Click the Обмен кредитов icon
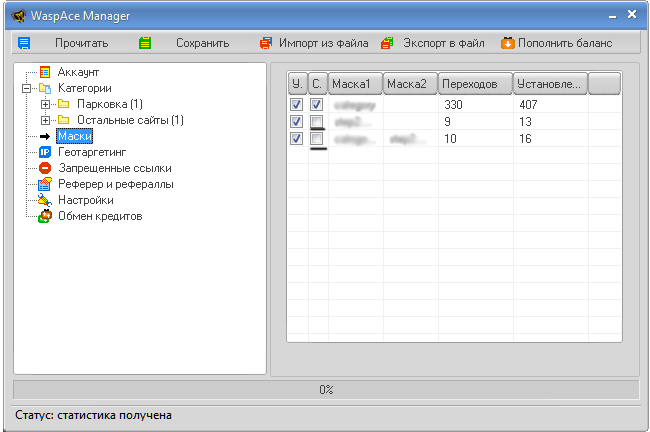 pos(44,216)
